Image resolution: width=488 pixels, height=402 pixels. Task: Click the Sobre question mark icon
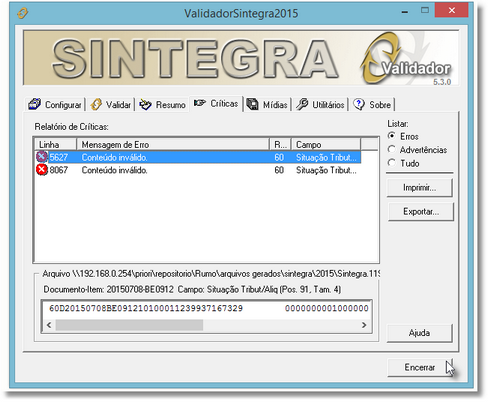point(359,104)
